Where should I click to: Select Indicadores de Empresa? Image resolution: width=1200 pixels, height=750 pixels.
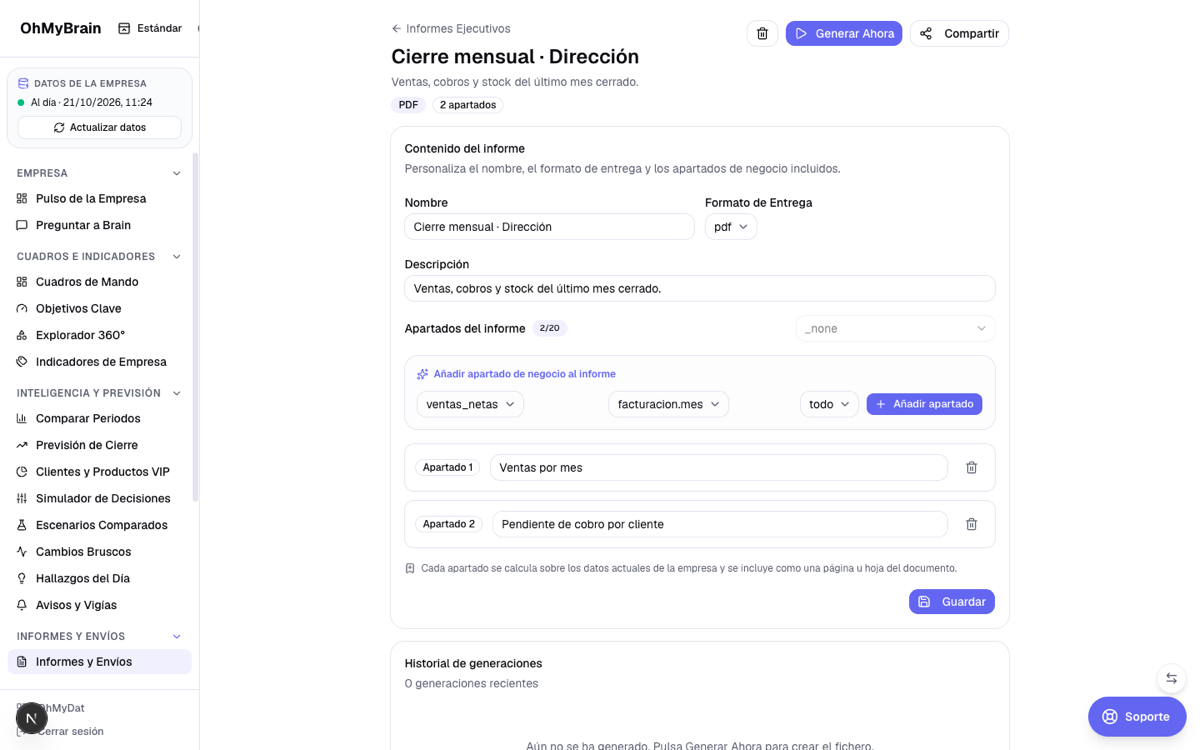[100, 362]
